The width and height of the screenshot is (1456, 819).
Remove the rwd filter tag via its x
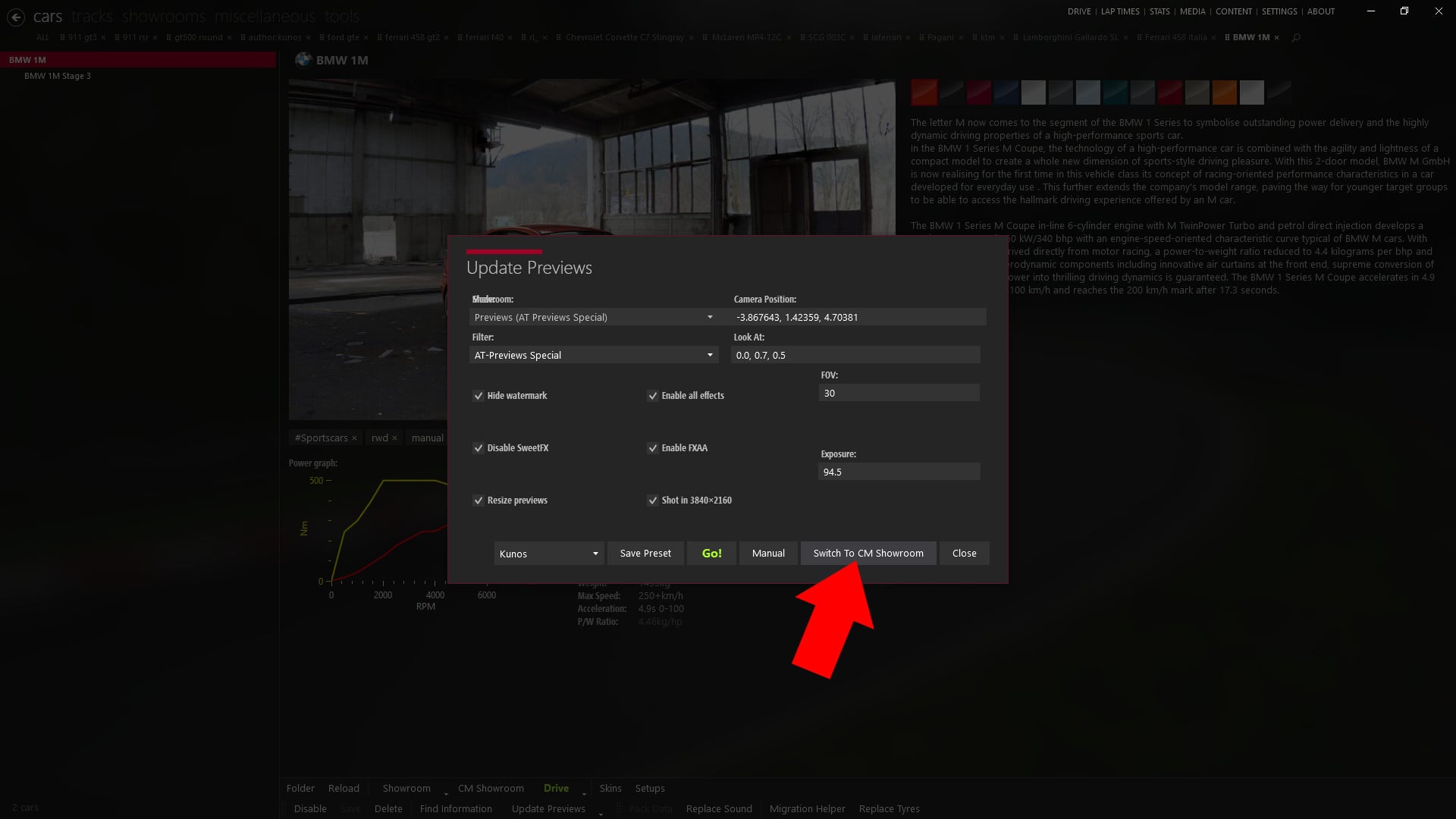[394, 438]
